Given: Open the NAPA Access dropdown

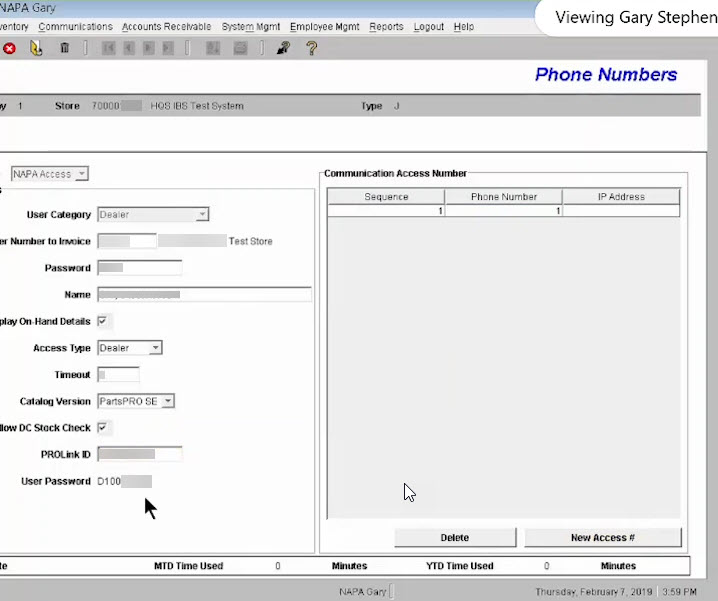Looking at the screenshot, I should point(49,174).
